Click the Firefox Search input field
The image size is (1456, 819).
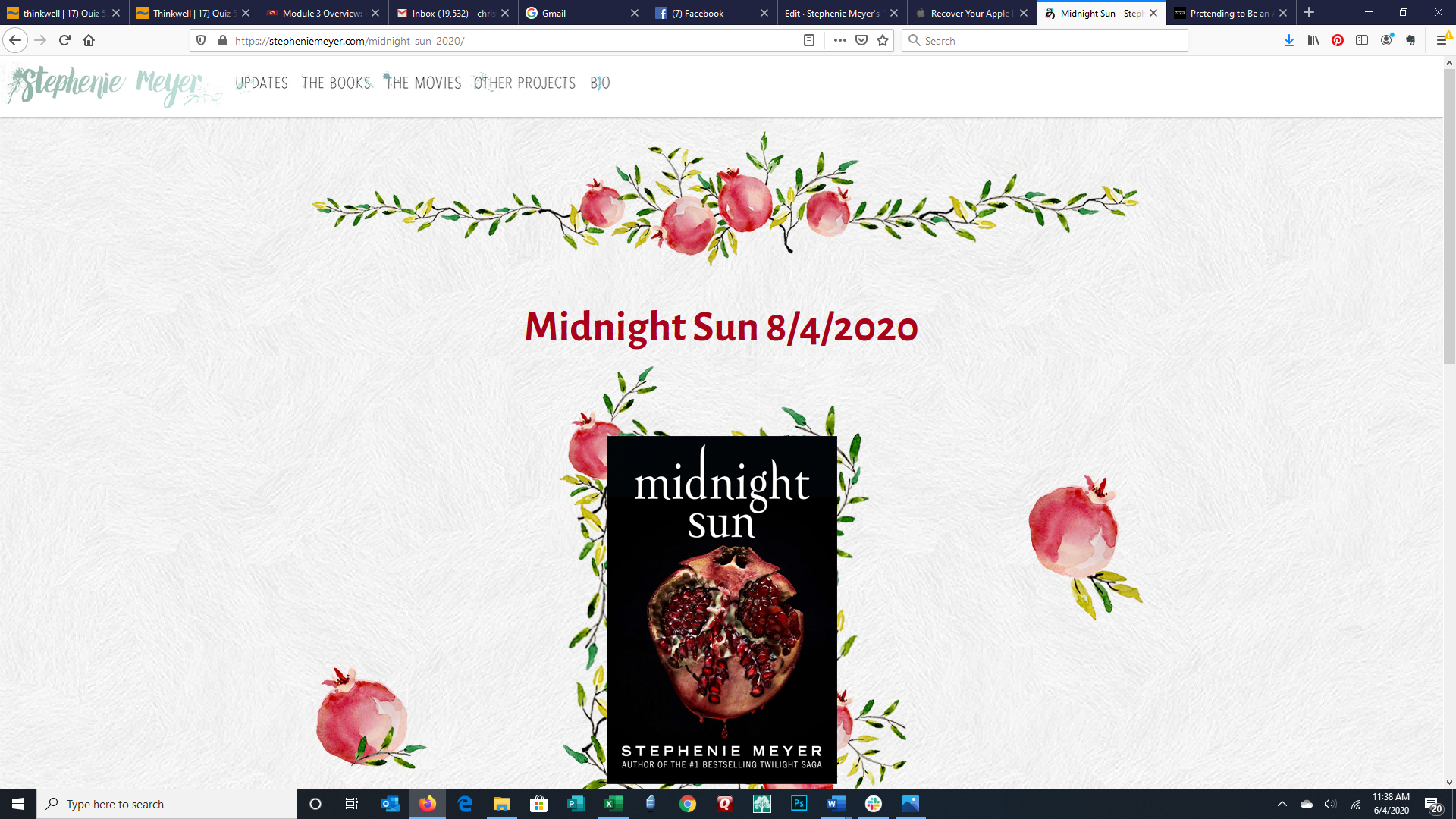(x=1050, y=40)
